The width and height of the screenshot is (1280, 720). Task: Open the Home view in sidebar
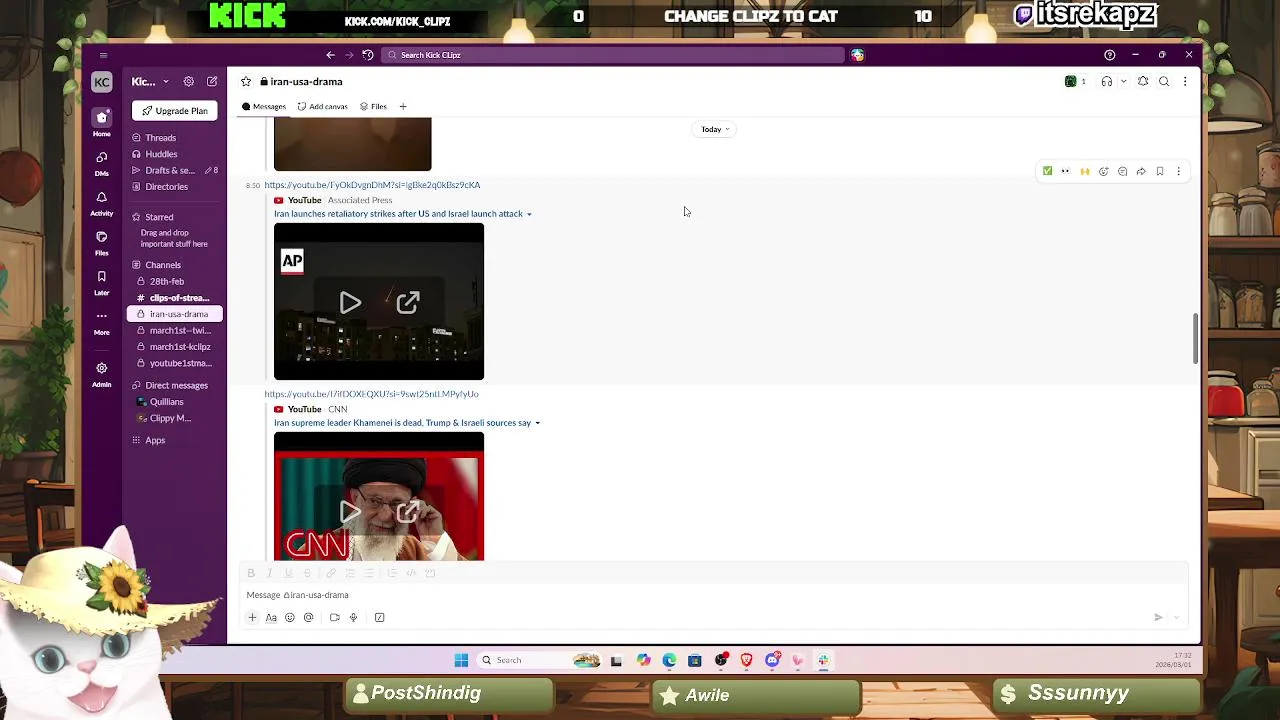tap(101, 122)
